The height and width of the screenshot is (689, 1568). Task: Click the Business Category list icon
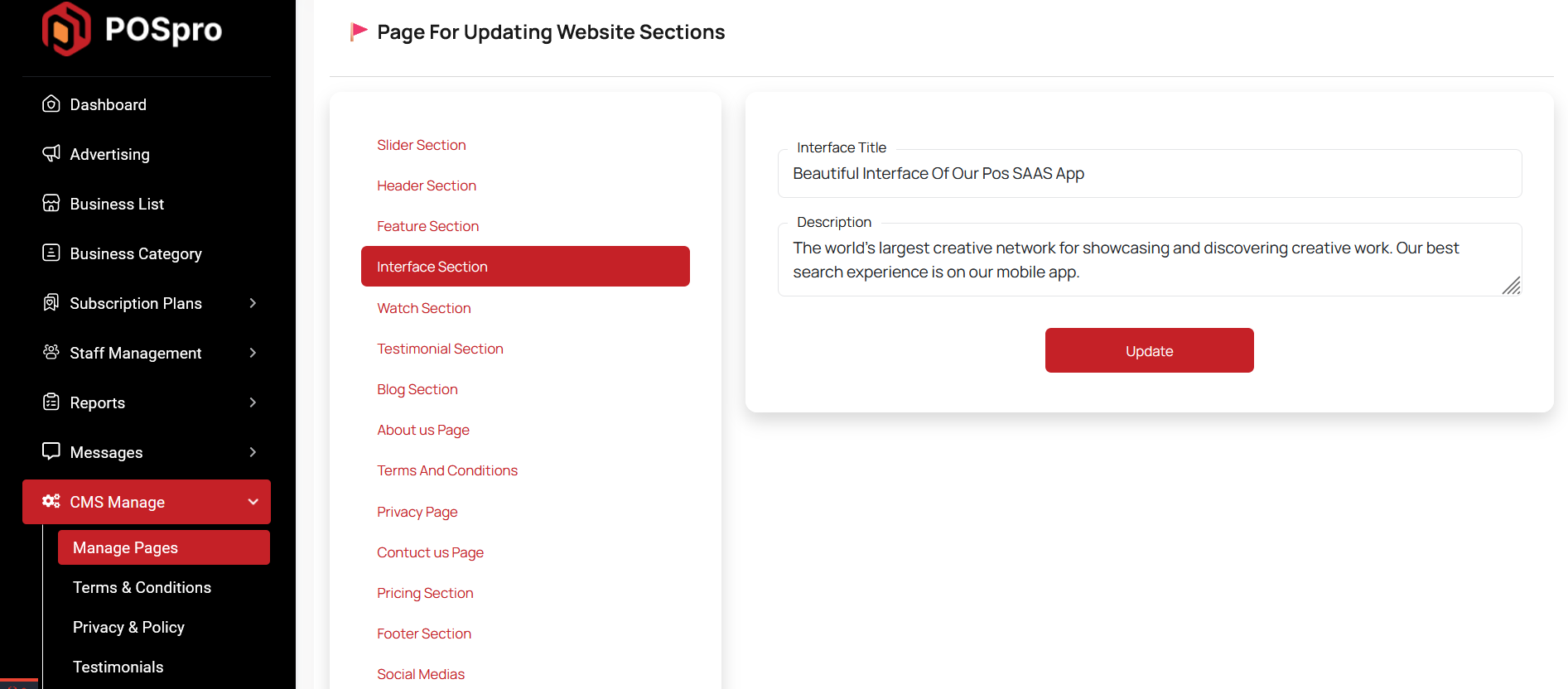(x=51, y=253)
